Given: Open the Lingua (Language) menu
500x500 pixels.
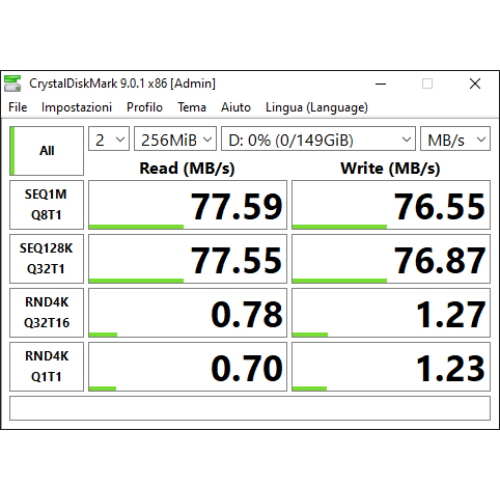Looking at the screenshot, I should pyautogui.click(x=317, y=107).
